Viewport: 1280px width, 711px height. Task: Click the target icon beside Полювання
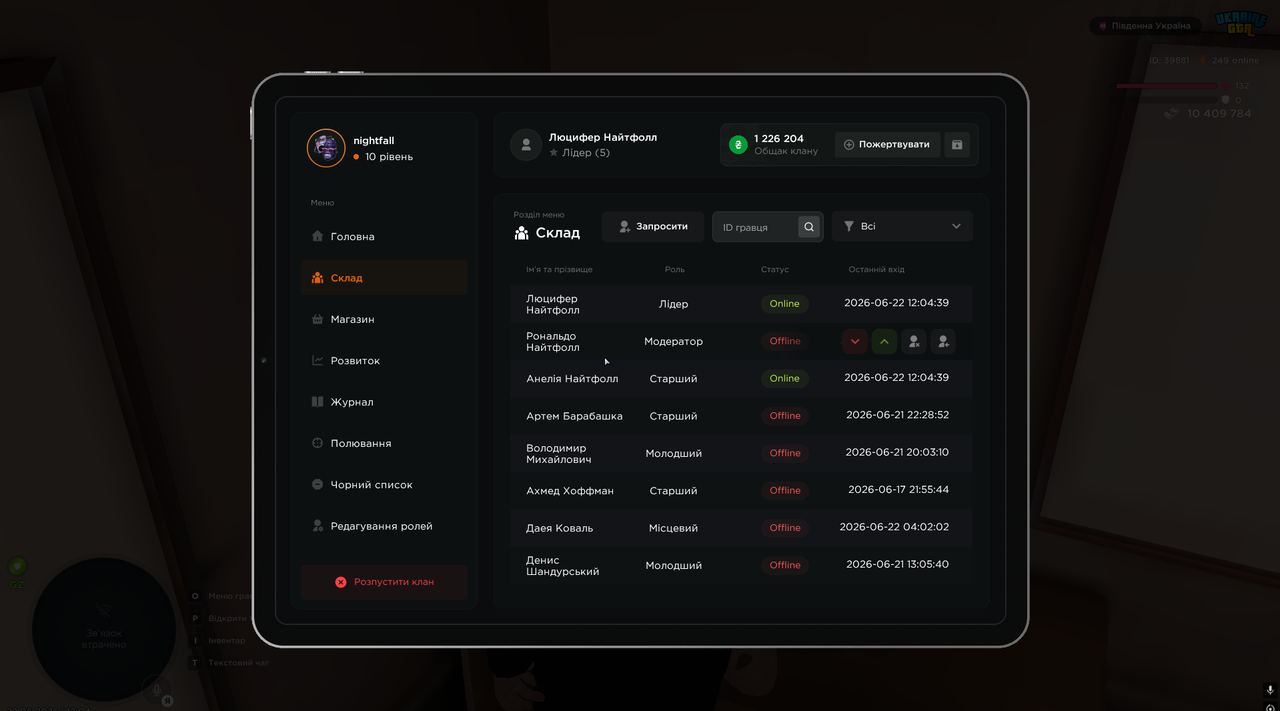pyautogui.click(x=317, y=443)
